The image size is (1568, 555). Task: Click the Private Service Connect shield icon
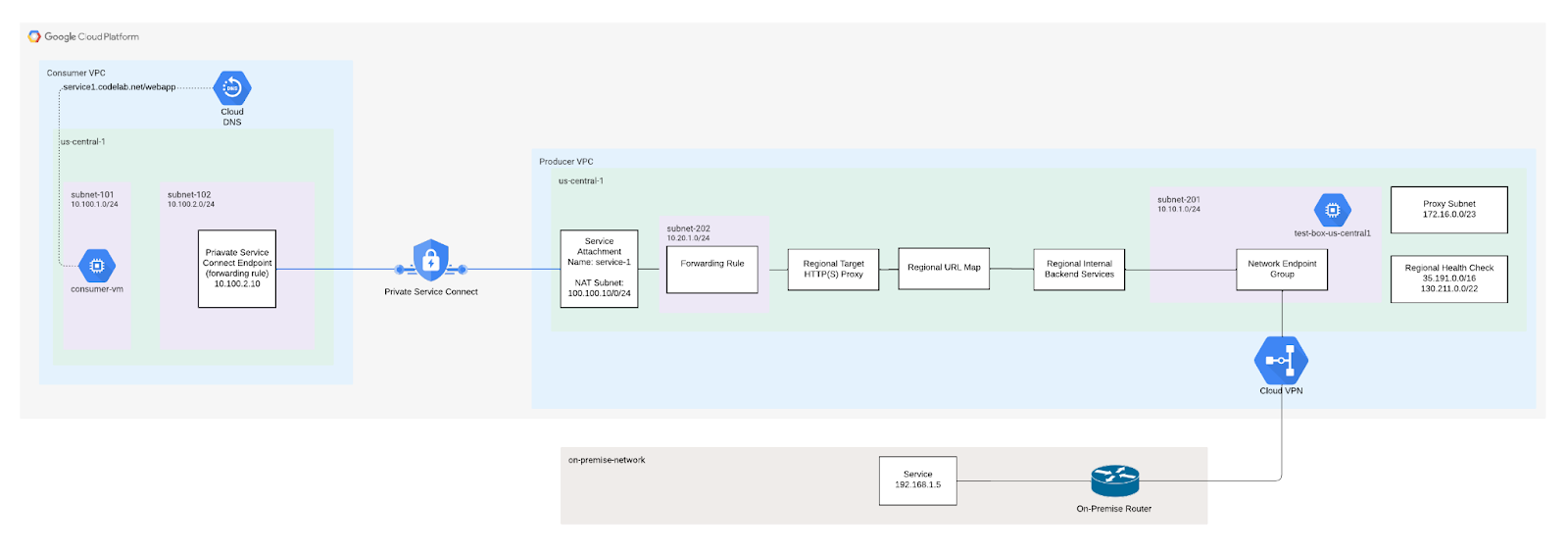tap(431, 262)
